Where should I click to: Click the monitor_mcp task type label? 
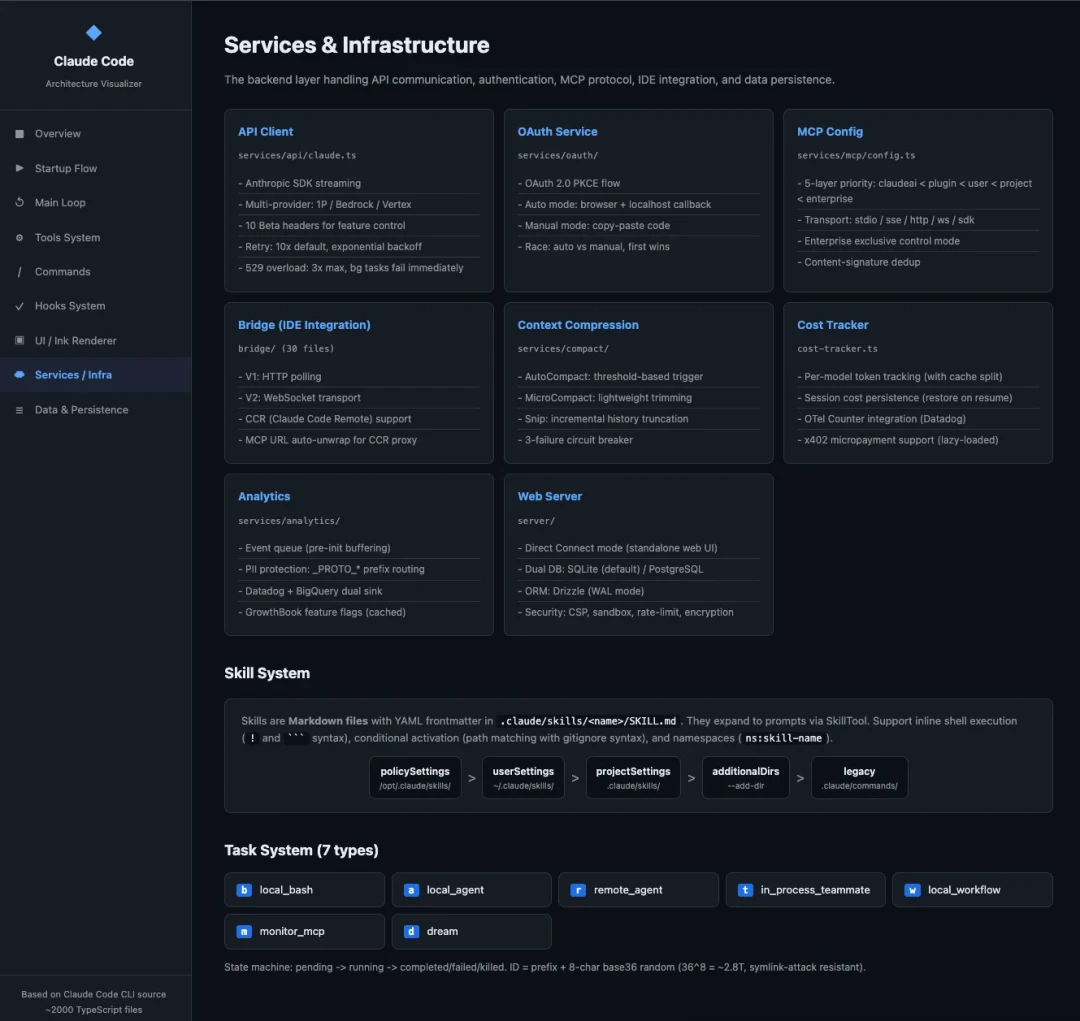coord(292,931)
